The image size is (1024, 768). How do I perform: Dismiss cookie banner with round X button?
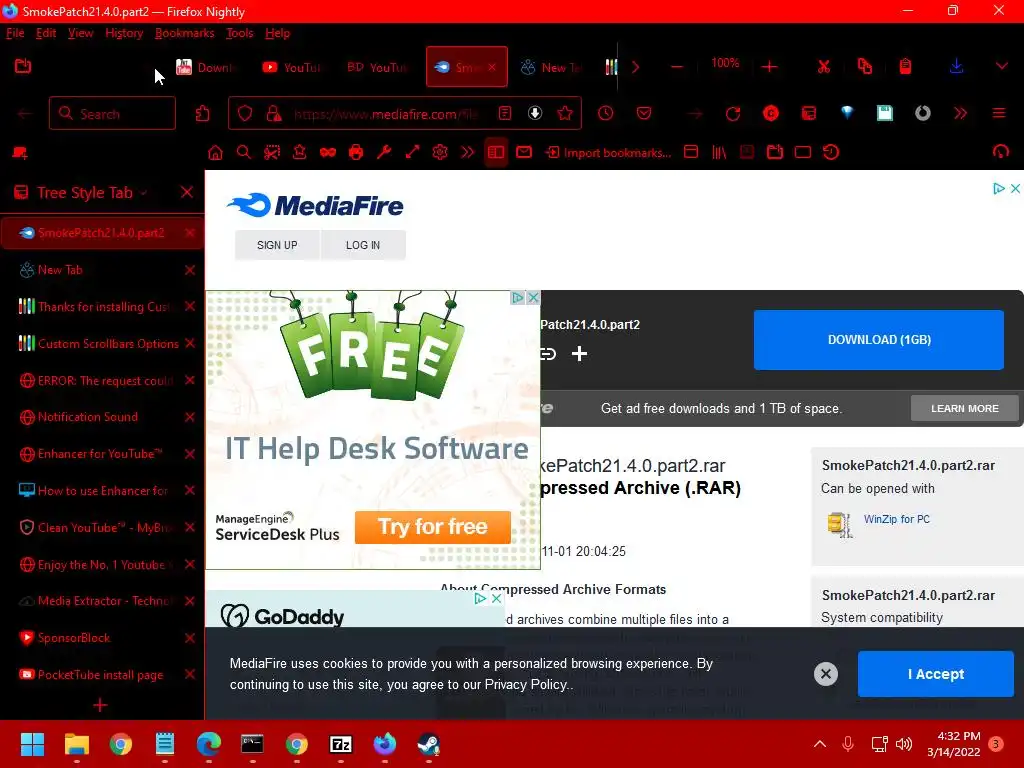pos(825,673)
